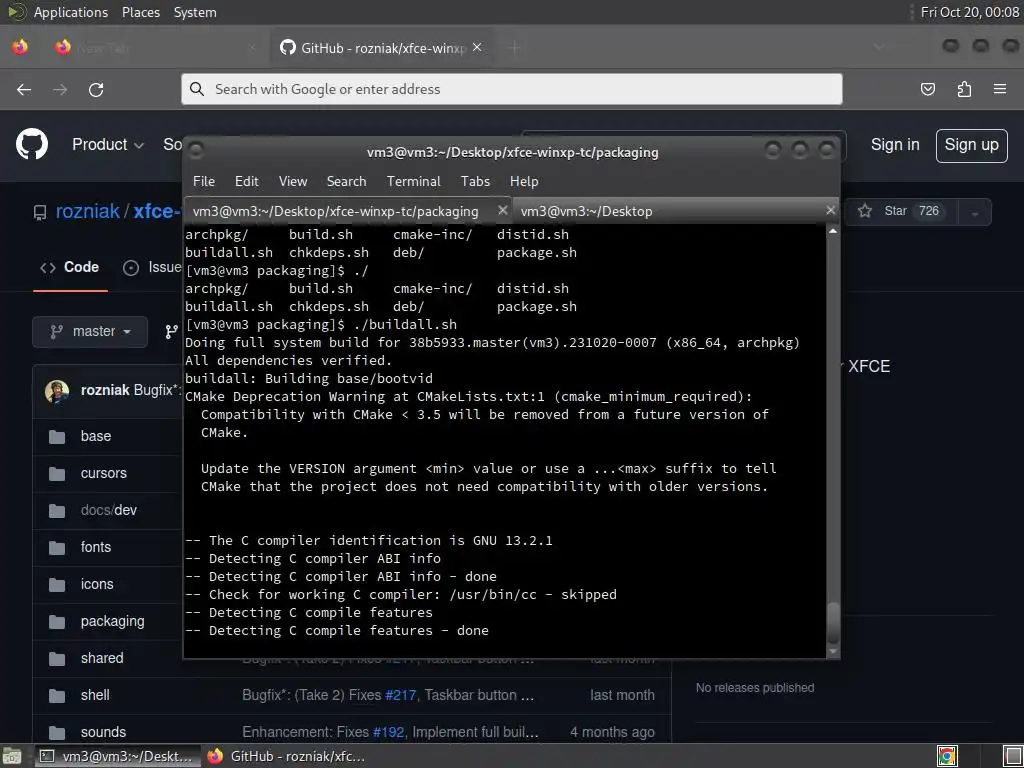Click the git branch icon next to master
Viewport: 1024px width, 768px height.
pyautogui.click(x=171, y=332)
